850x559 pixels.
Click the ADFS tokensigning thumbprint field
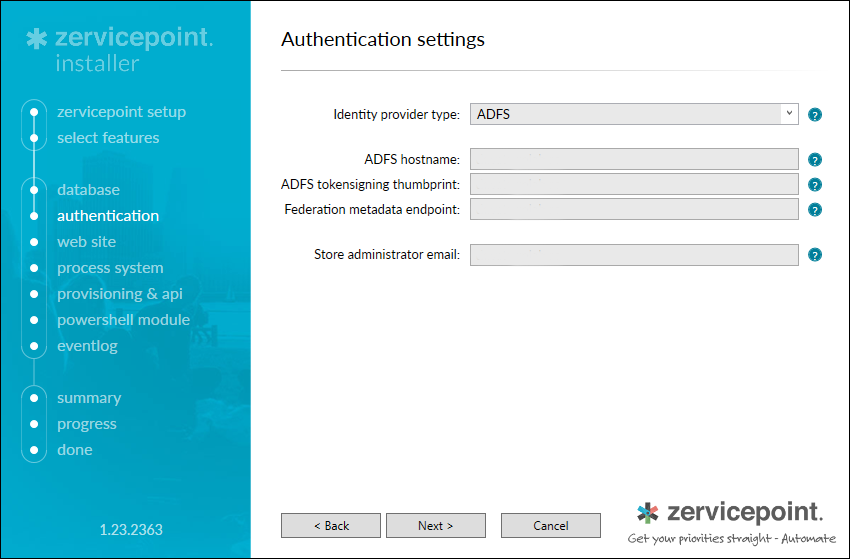[x=634, y=184]
